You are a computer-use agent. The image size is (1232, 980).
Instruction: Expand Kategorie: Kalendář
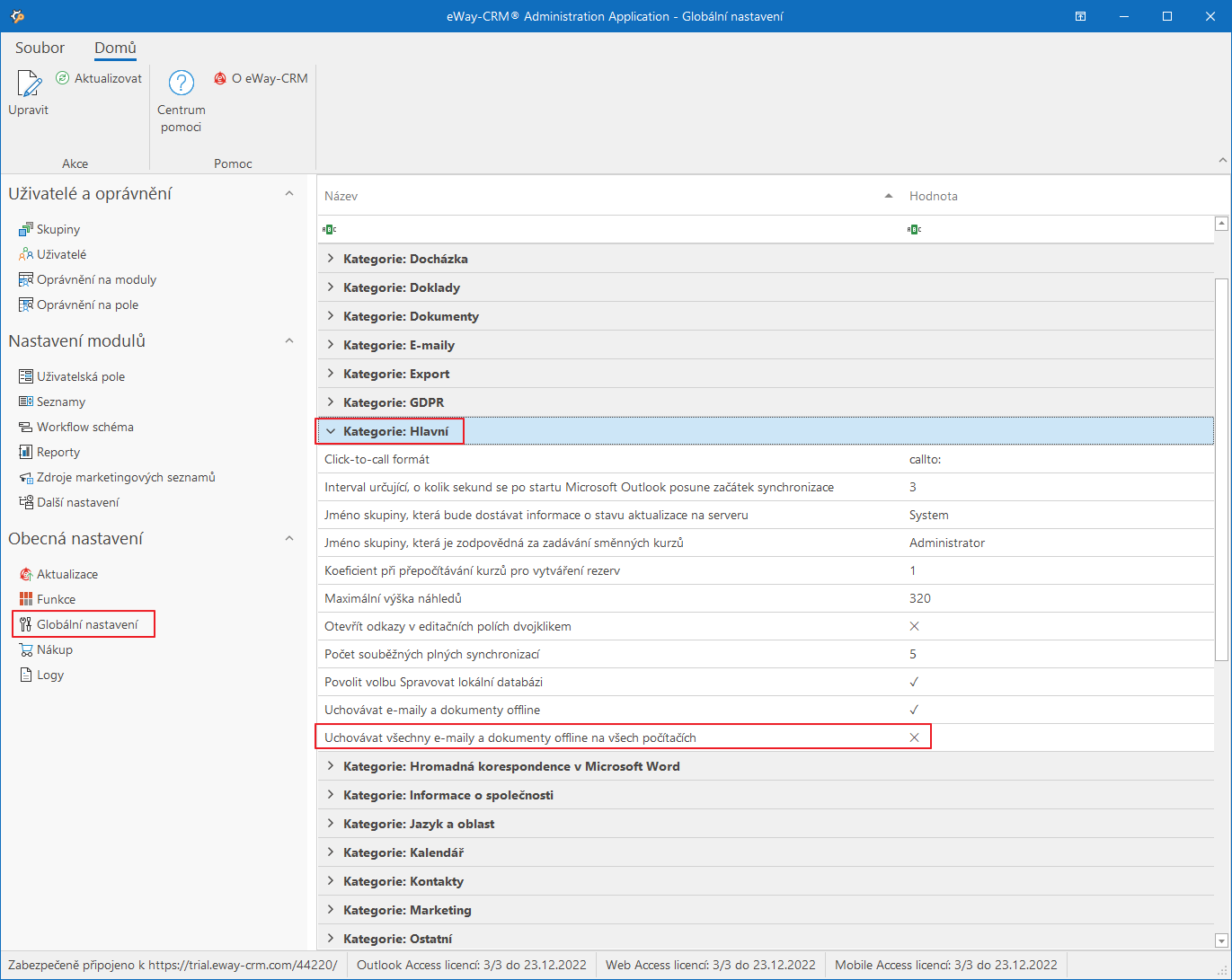click(x=331, y=852)
